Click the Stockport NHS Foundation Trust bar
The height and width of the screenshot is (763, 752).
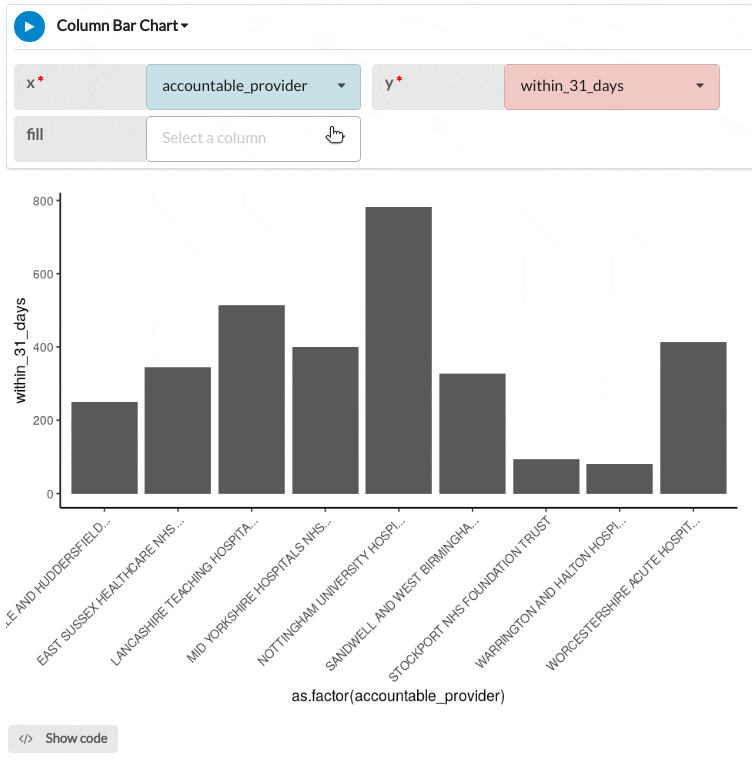[546, 476]
